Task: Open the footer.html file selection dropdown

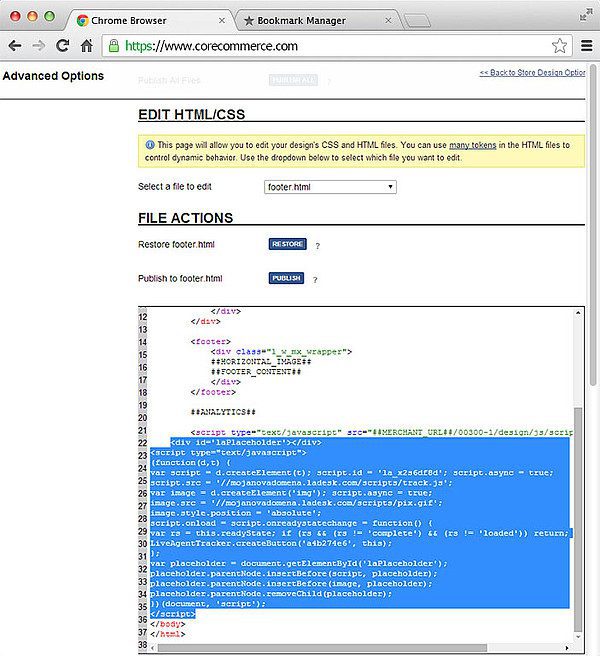Action: pos(330,187)
